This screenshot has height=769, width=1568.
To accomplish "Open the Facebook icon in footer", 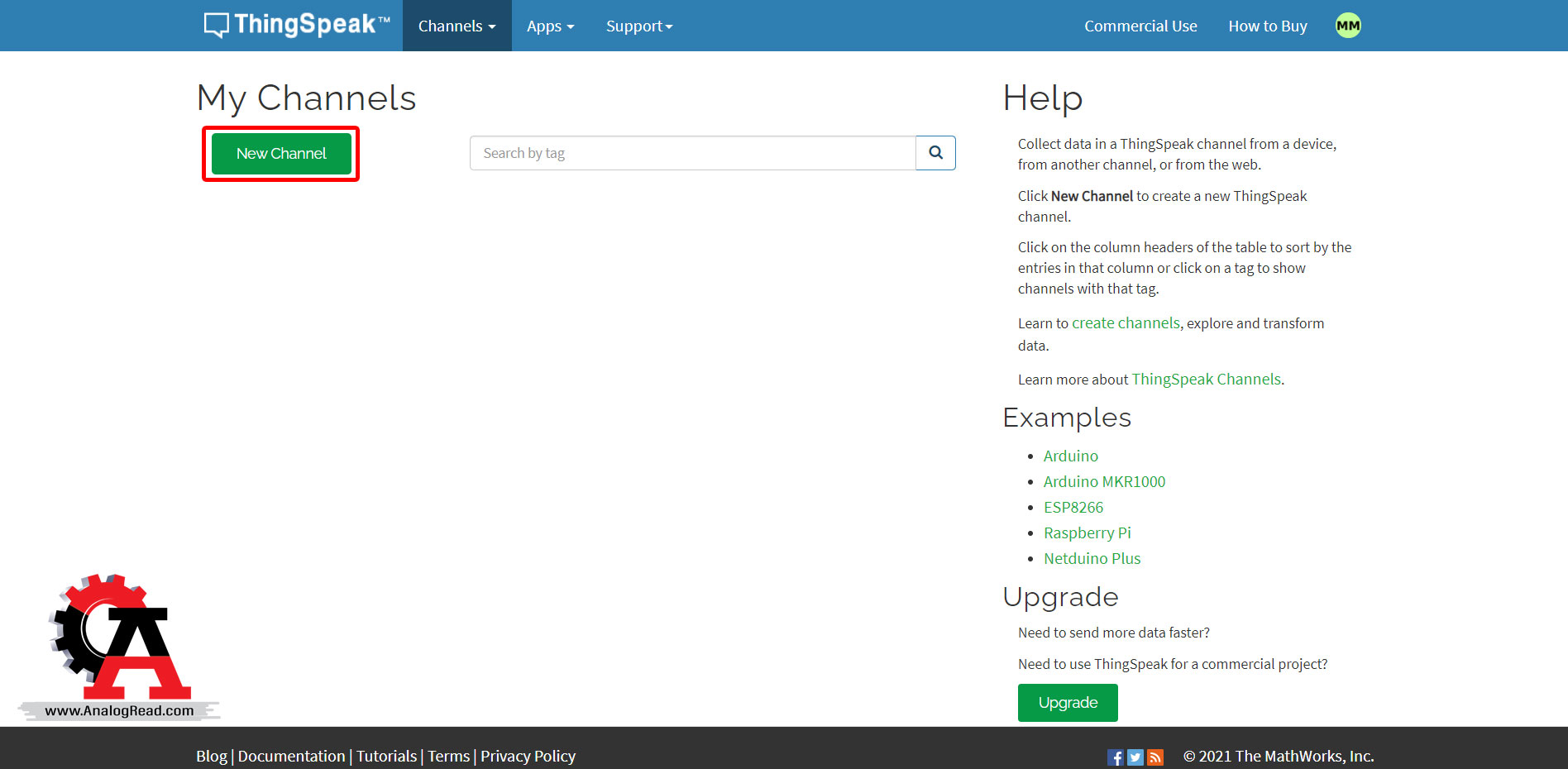I will coord(1115,757).
